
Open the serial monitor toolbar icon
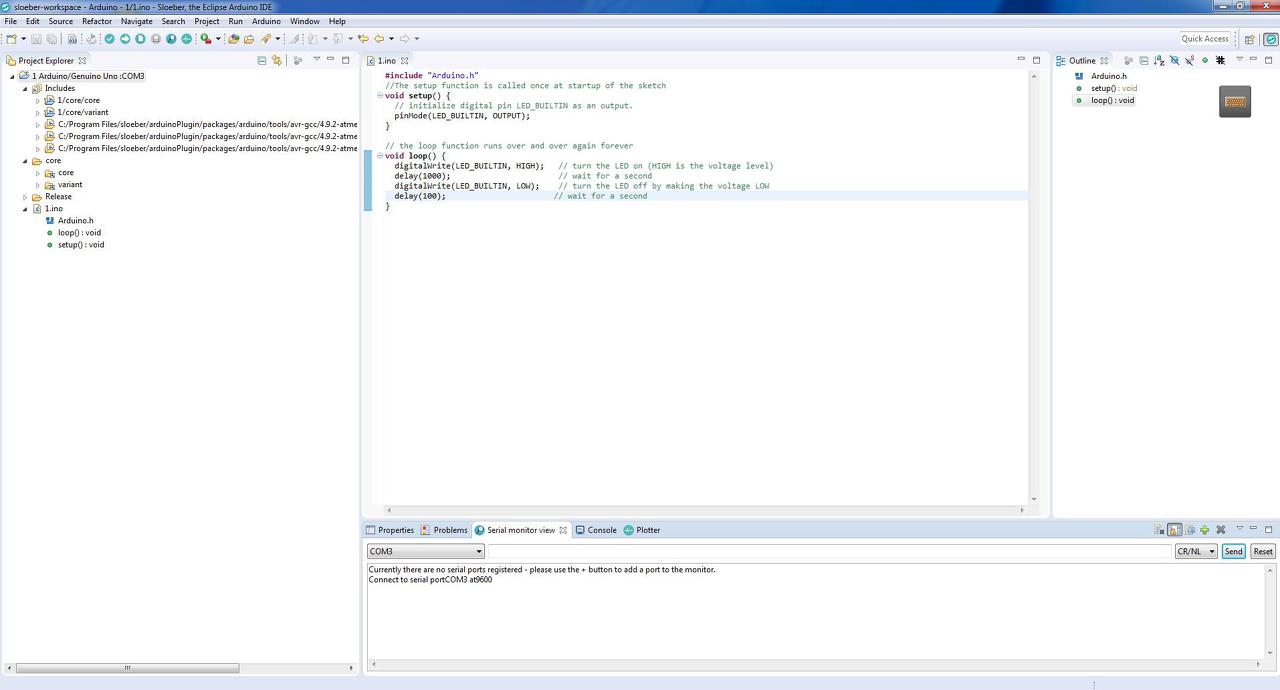[x=171, y=39]
